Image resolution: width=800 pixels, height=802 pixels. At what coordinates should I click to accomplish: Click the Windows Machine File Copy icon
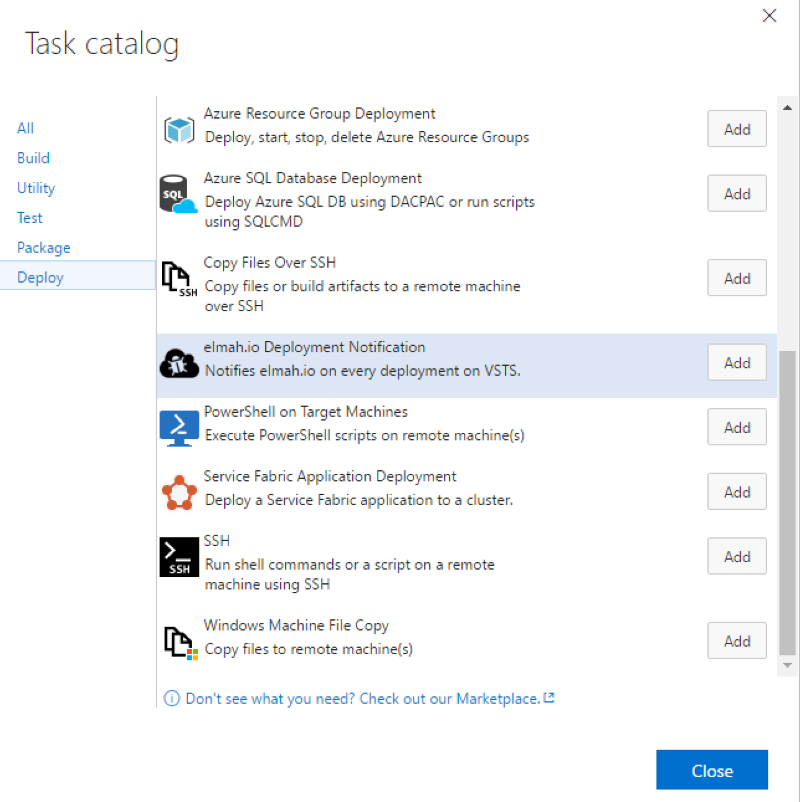point(178,640)
